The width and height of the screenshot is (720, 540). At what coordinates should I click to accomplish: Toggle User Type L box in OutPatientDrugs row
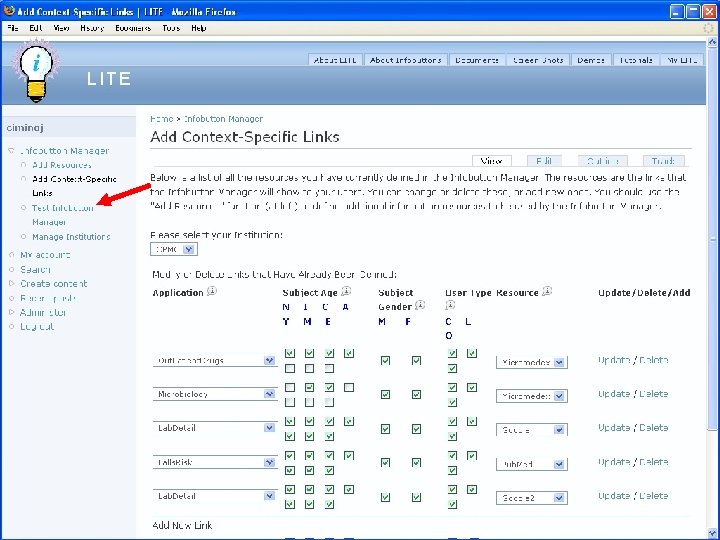point(472,353)
